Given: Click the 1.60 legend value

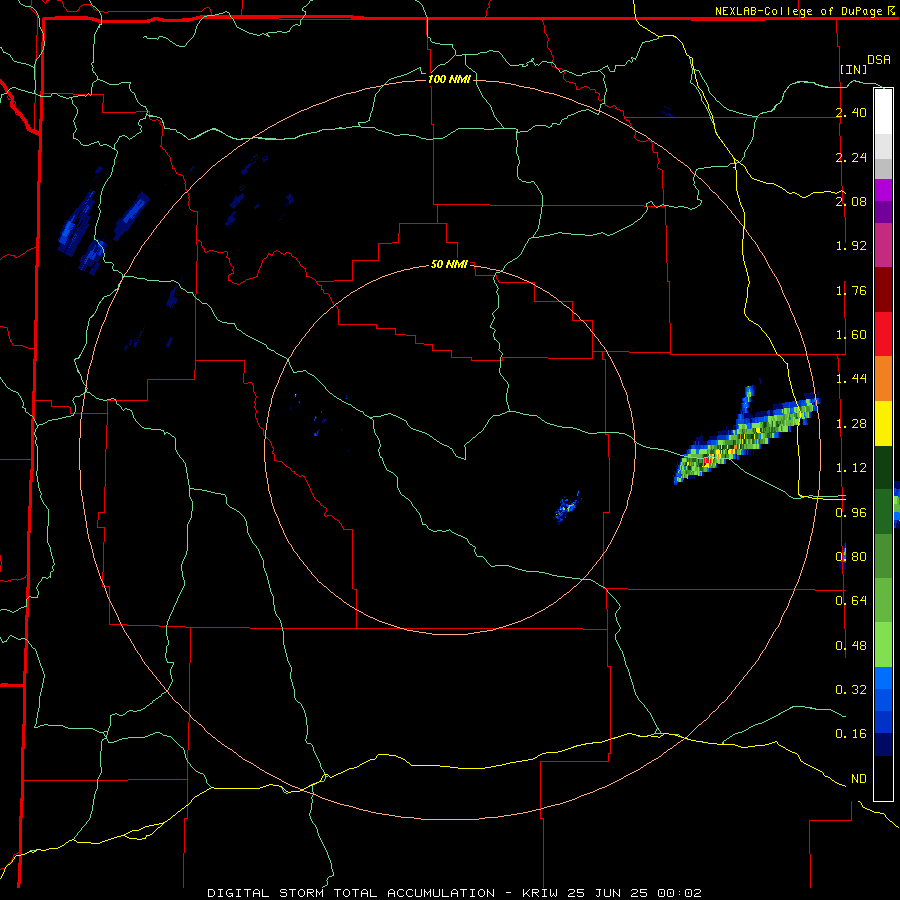Looking at the screenshot, I should pyautogui.click(x=851, y=335).
